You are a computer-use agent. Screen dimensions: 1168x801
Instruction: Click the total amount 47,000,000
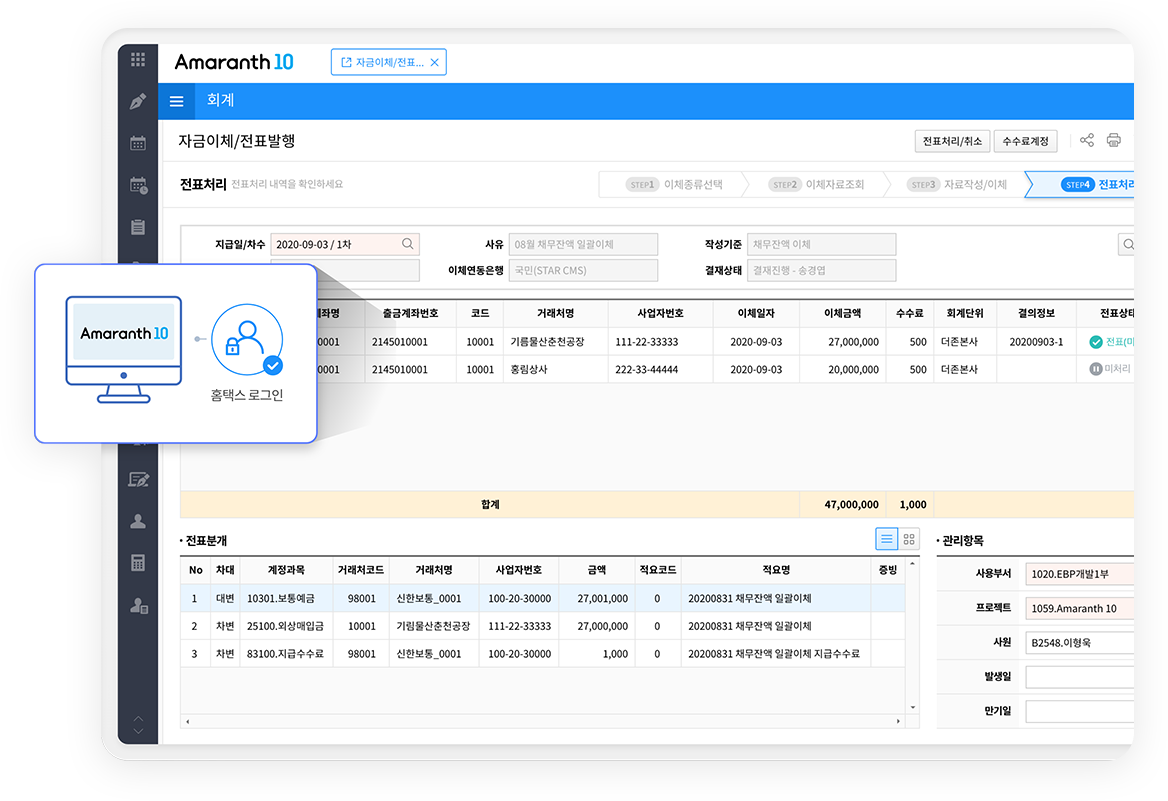[x=851, y=504]
